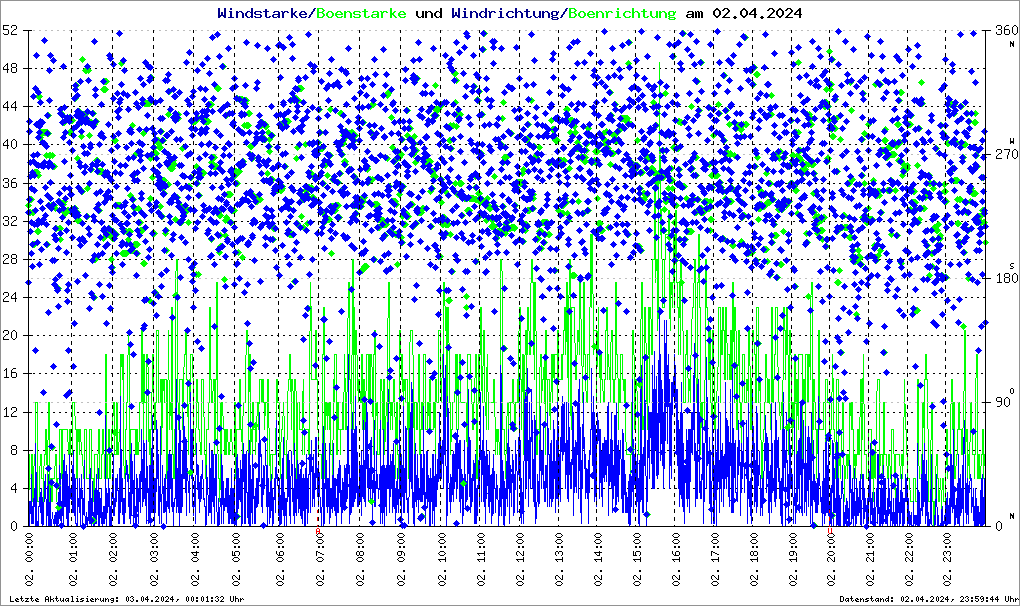Screen dimensions: 1020x606
Task: Click time label '02. 03:00'
Action: tap(154, 559)
